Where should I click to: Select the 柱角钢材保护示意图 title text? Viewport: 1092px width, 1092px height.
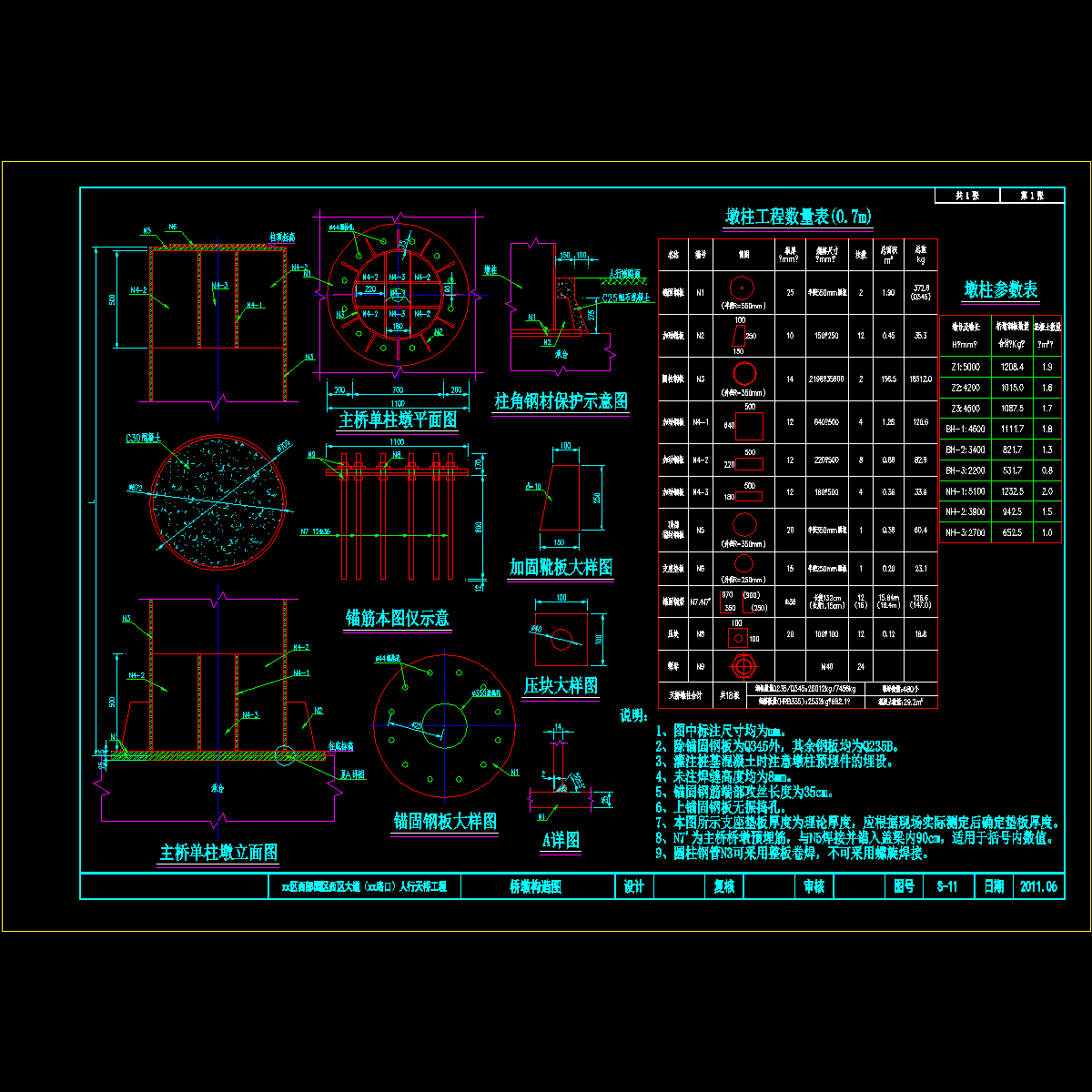(x=561, y=401)
